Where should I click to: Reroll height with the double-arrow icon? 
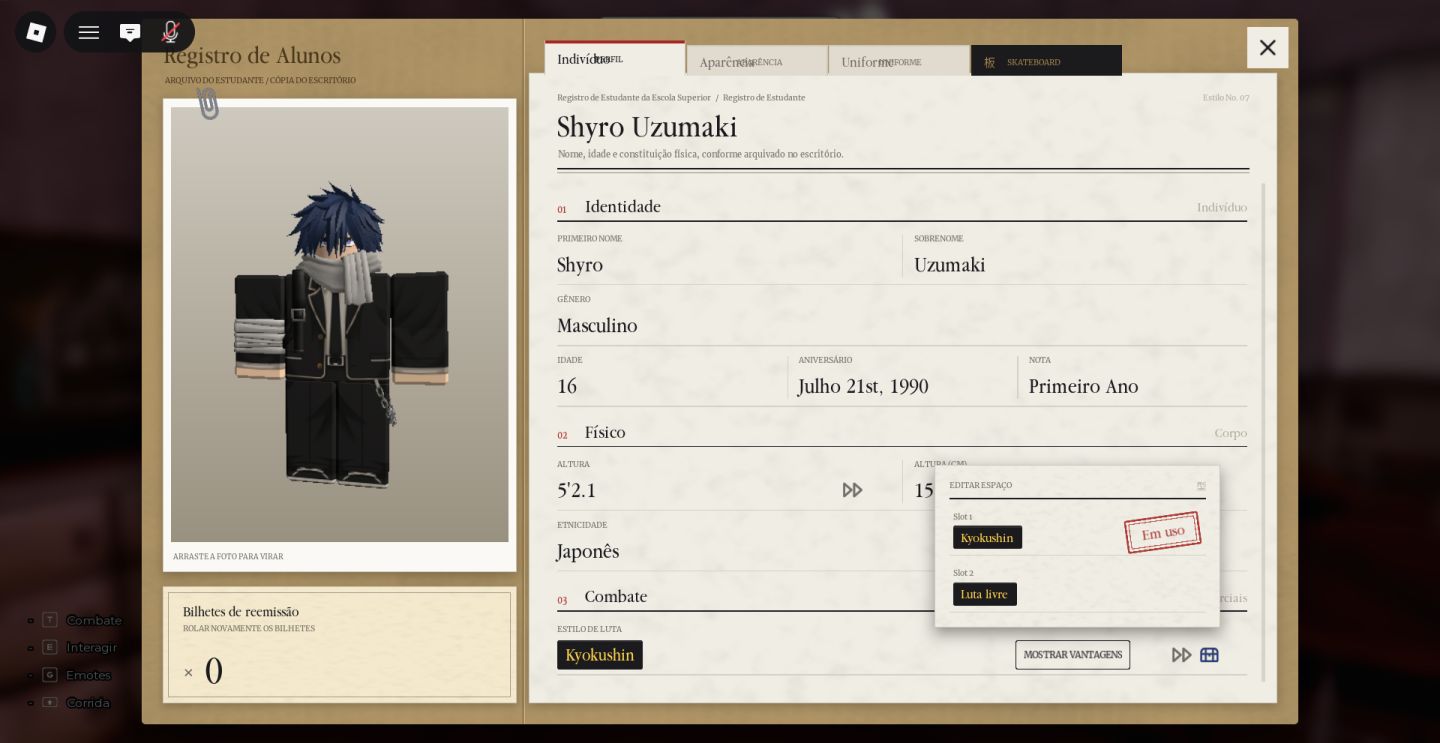point(852,490)
